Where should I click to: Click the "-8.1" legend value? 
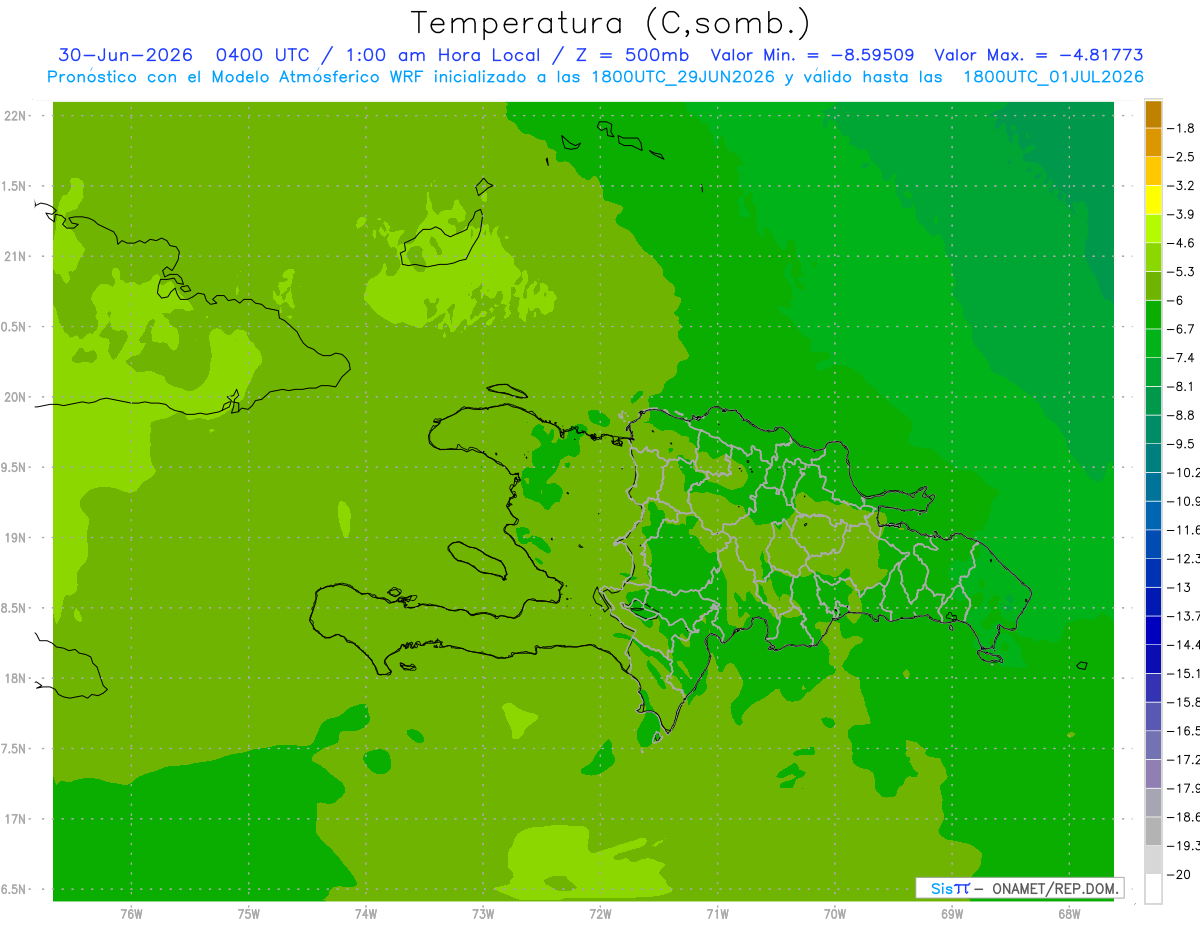pyautogui.click(x=1183, y=386)
